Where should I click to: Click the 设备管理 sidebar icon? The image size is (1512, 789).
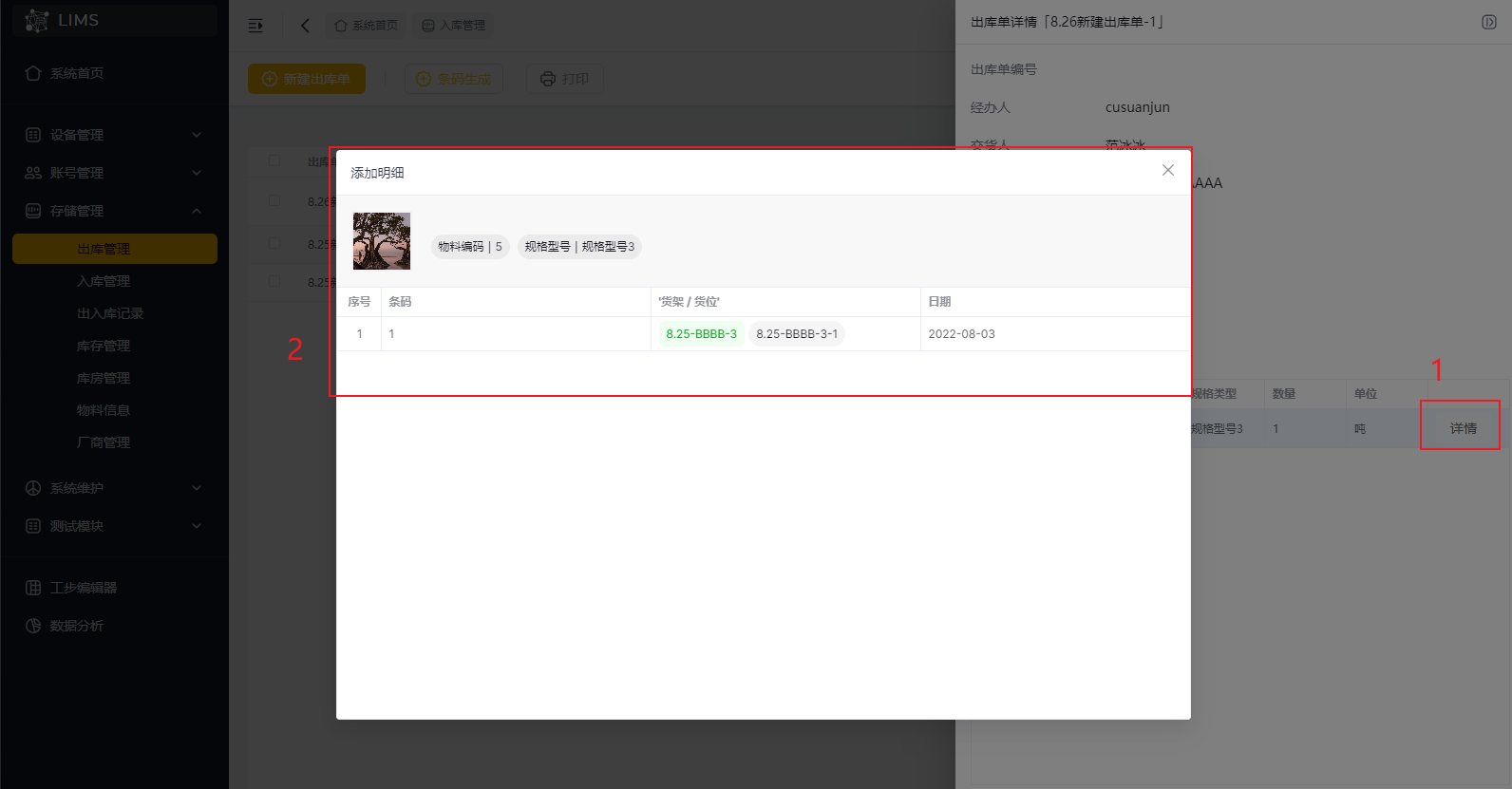pos(33,135)
